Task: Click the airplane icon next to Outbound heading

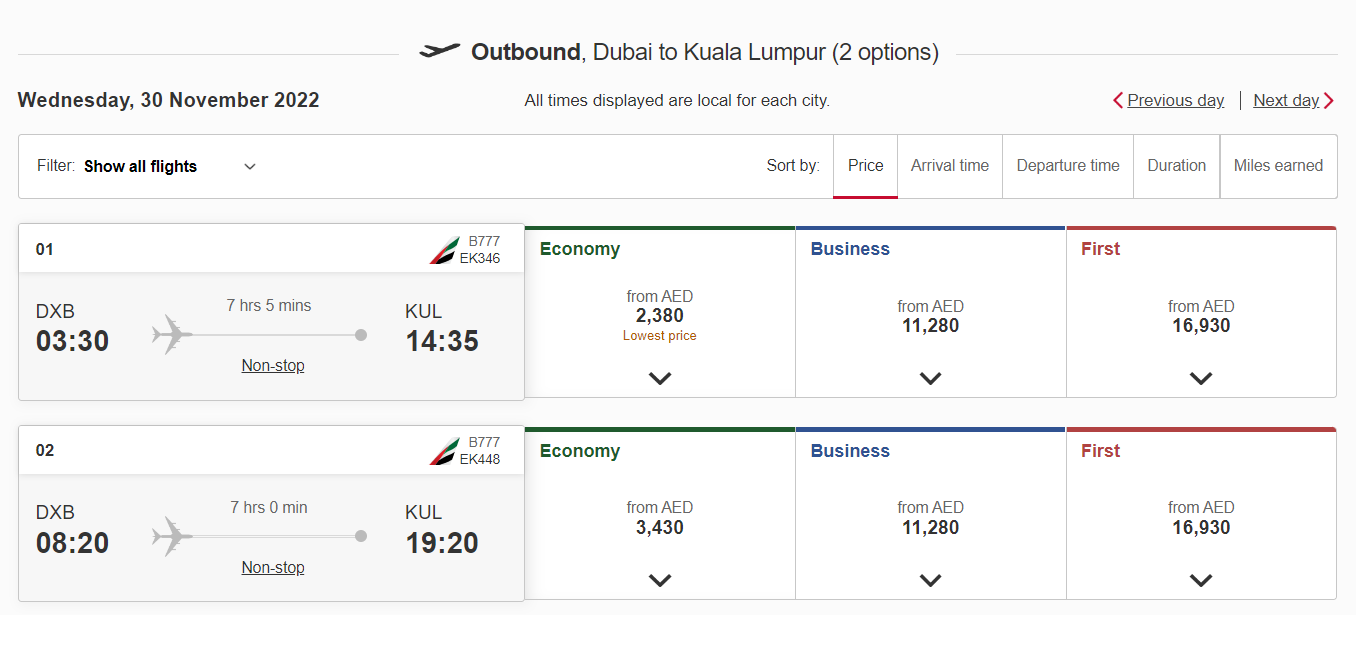Action: click(441, 50)
